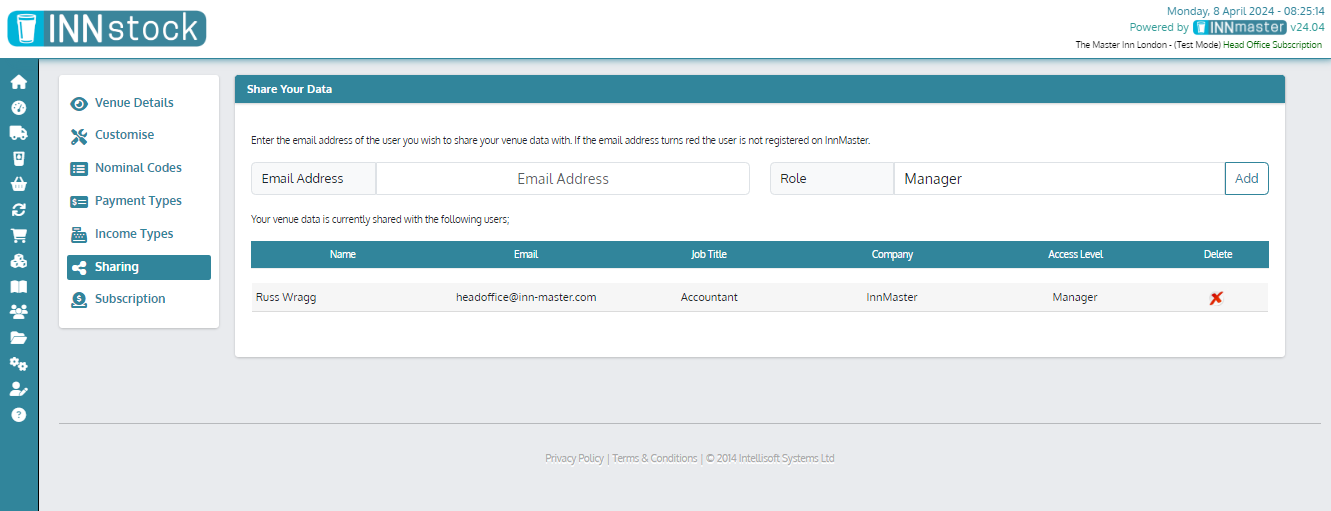Open the Role dropdown showing Manager
The width and height of the screenshot is (1331, 511).
[1059, 179]
